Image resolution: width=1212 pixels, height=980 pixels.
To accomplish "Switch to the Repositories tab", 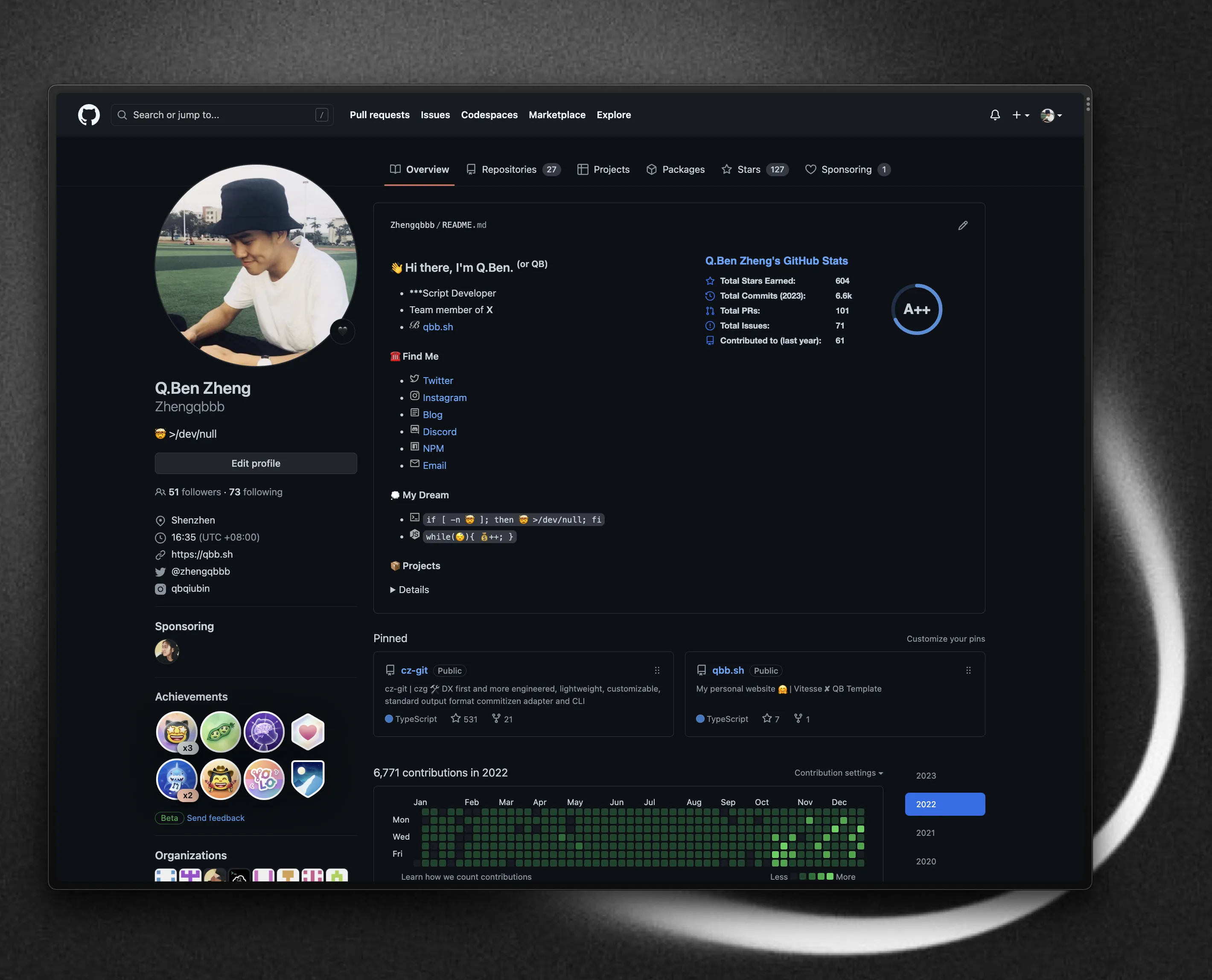I will (x=513, y=169).
